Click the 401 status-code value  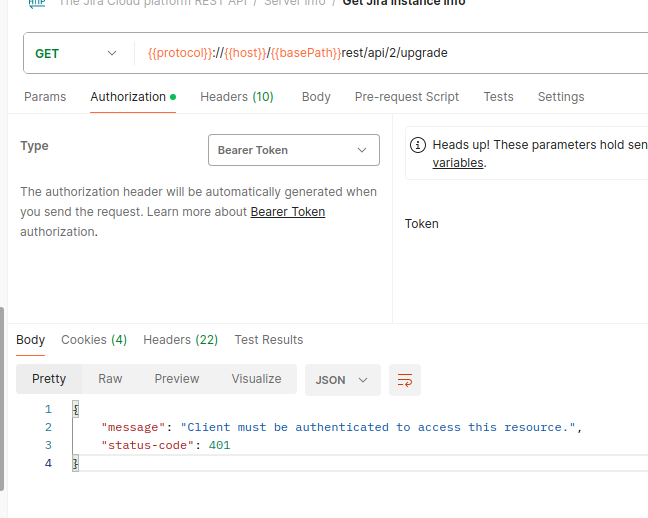(219, 445)
